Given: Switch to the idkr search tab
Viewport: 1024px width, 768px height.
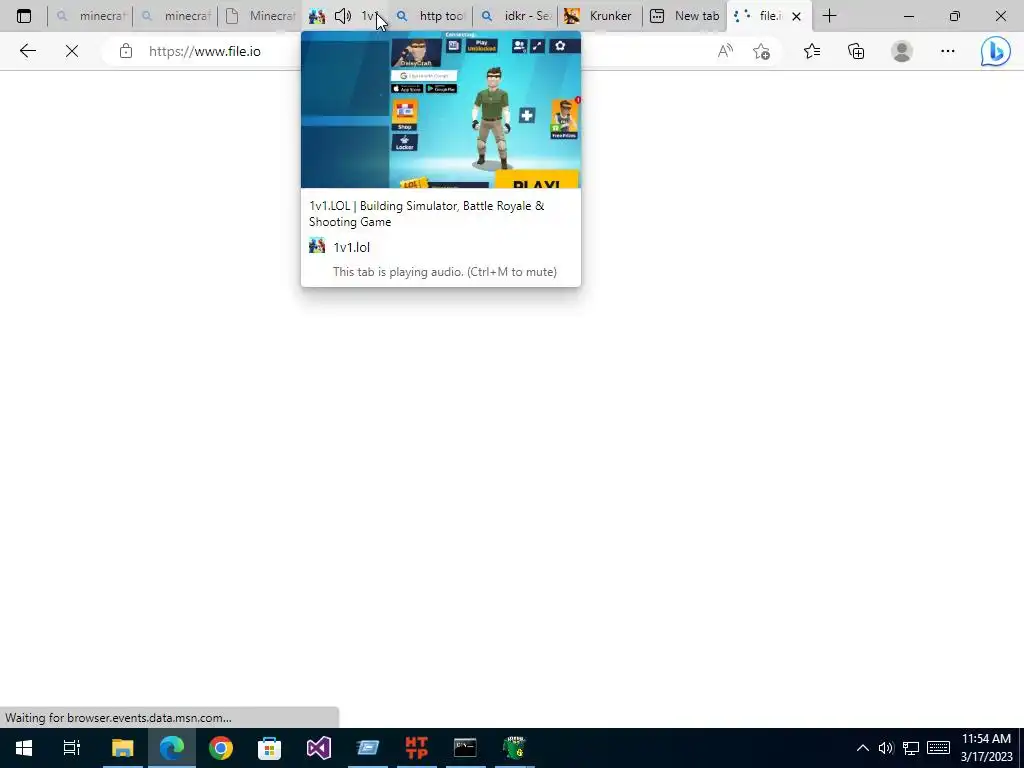Looking at the screenshot, I should (515, 16).
